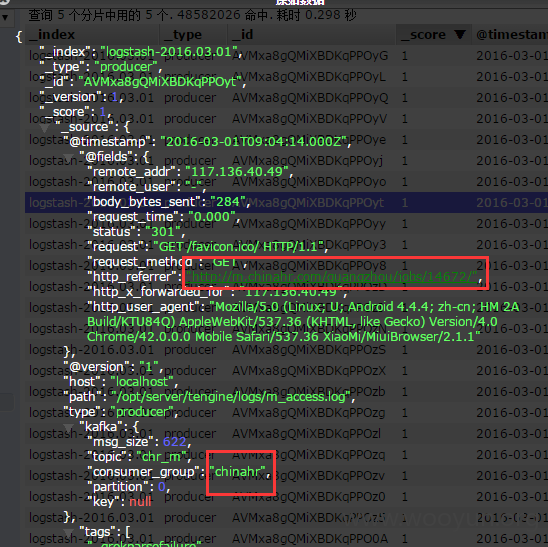Sort by the @timestamp column header
548x547 pixels.
[x=510, y=35]
